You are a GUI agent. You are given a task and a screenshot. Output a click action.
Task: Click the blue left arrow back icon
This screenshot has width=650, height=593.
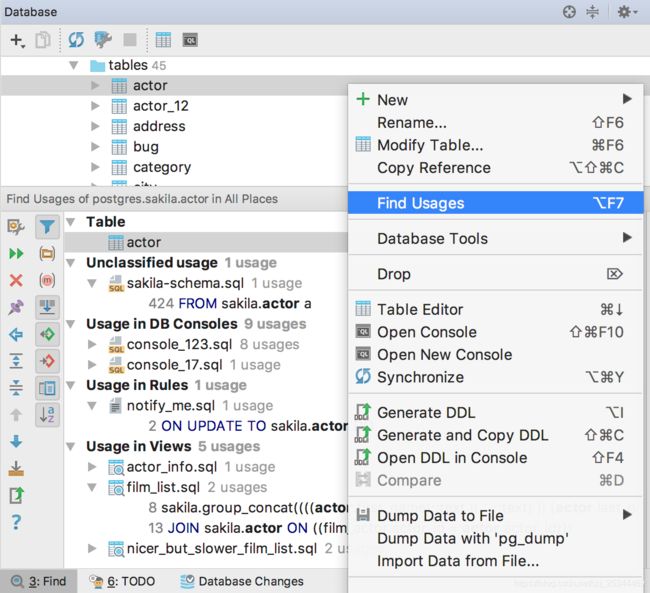[16, 334]
